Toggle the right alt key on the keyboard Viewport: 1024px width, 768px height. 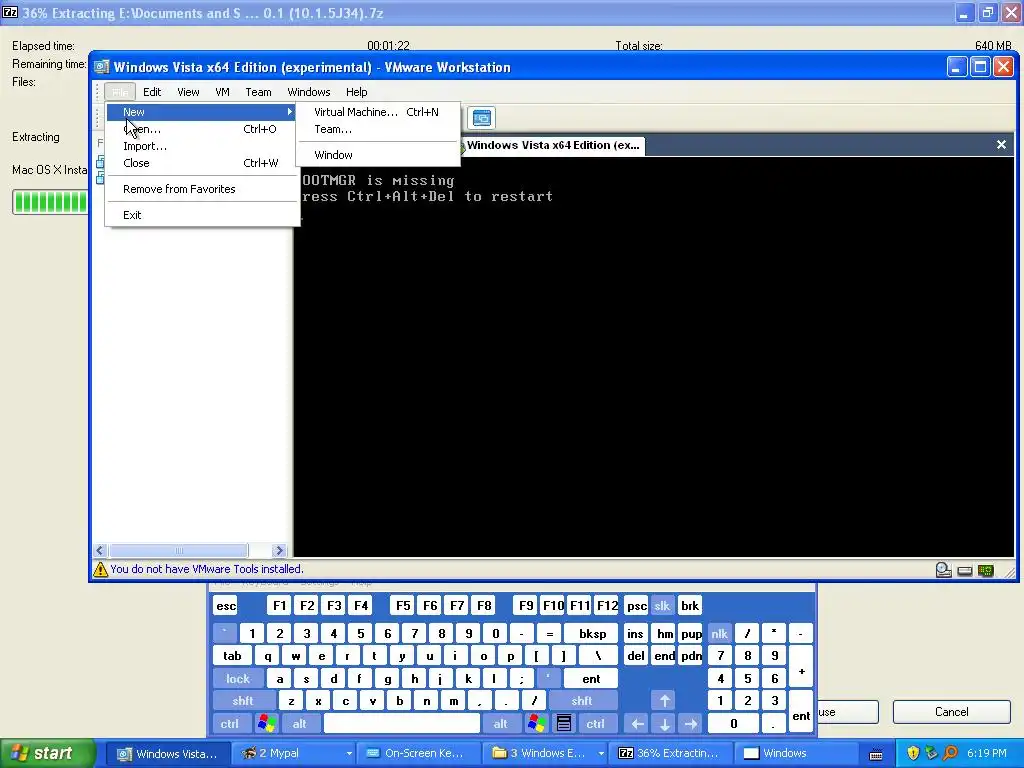click(x=500, y=724)
